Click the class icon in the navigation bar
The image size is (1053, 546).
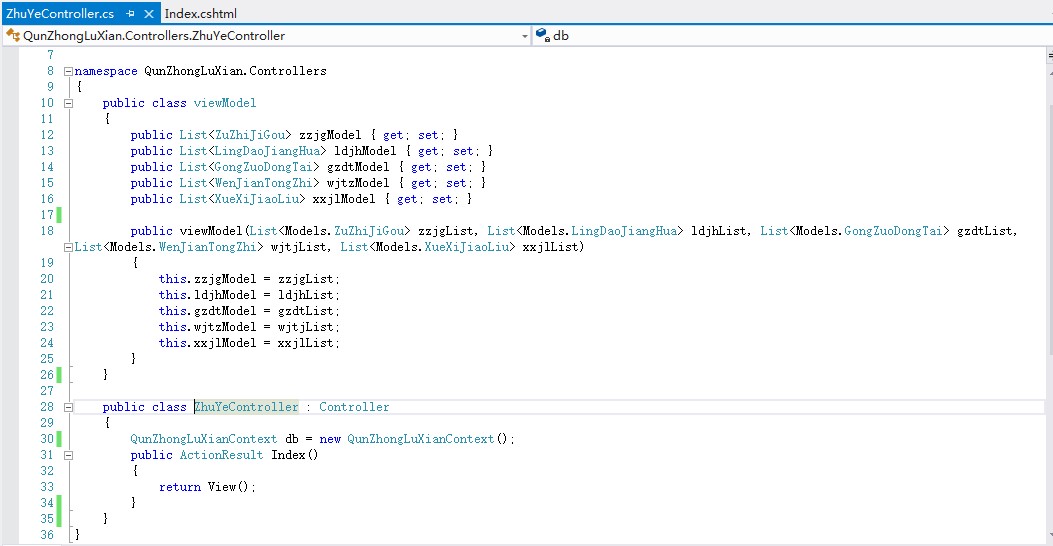(x=12, y=35)
